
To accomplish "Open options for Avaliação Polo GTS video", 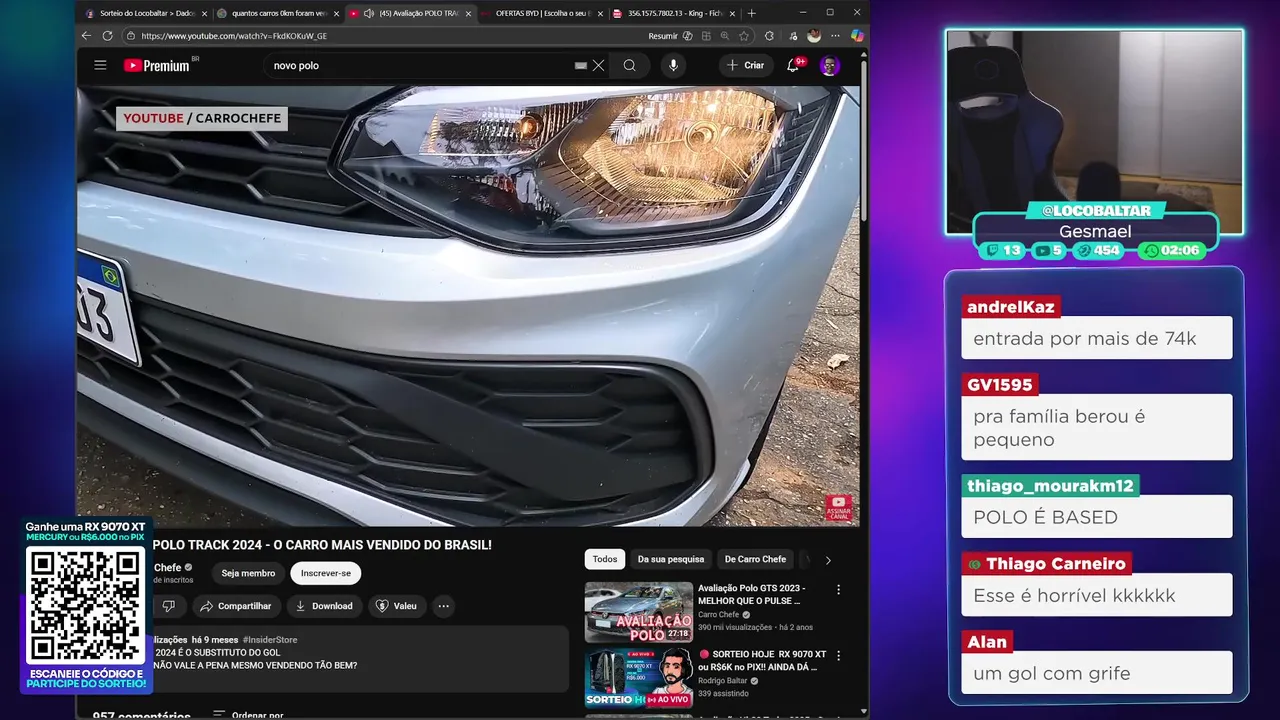I will [838, 590].
